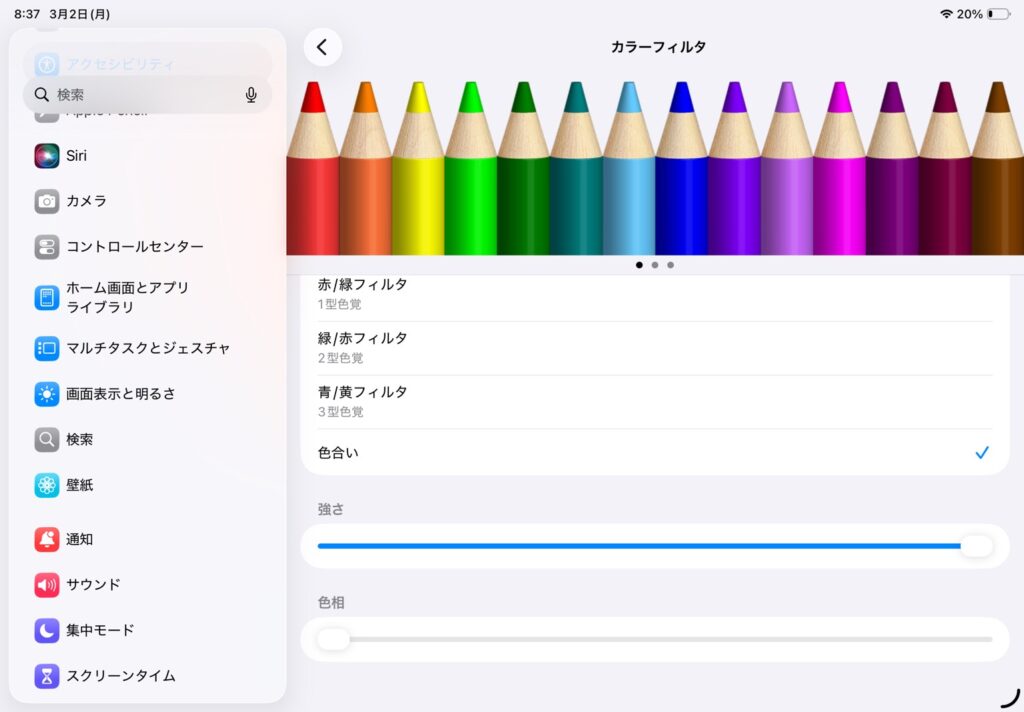This screenshot has height=712, width=1024.
Task: Open the 壁紙 wallpaper icon
Action: point(47,485)
